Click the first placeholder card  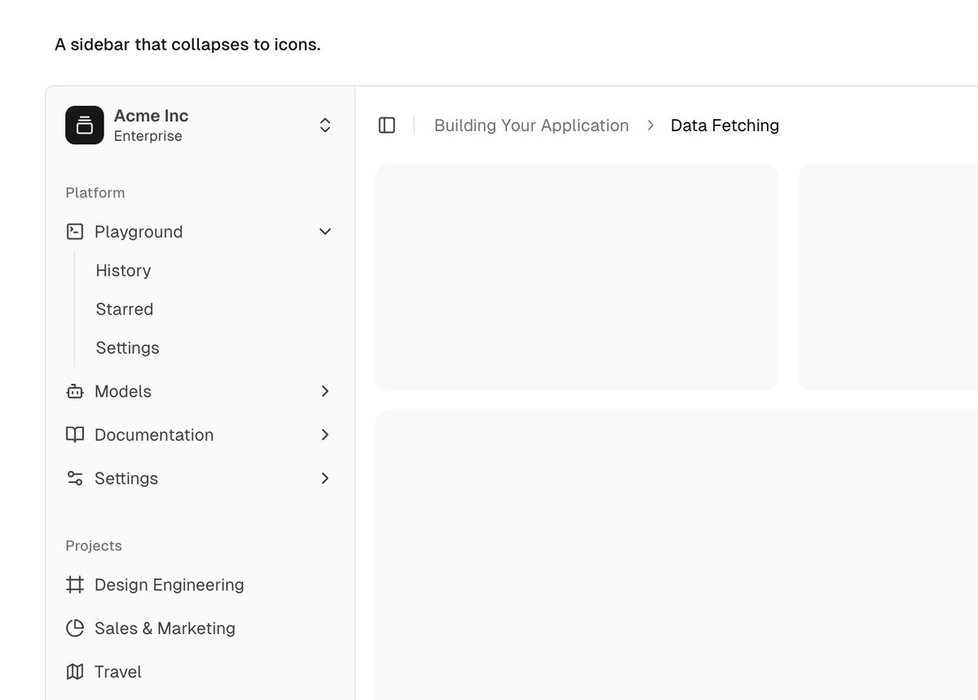point(576,277)
